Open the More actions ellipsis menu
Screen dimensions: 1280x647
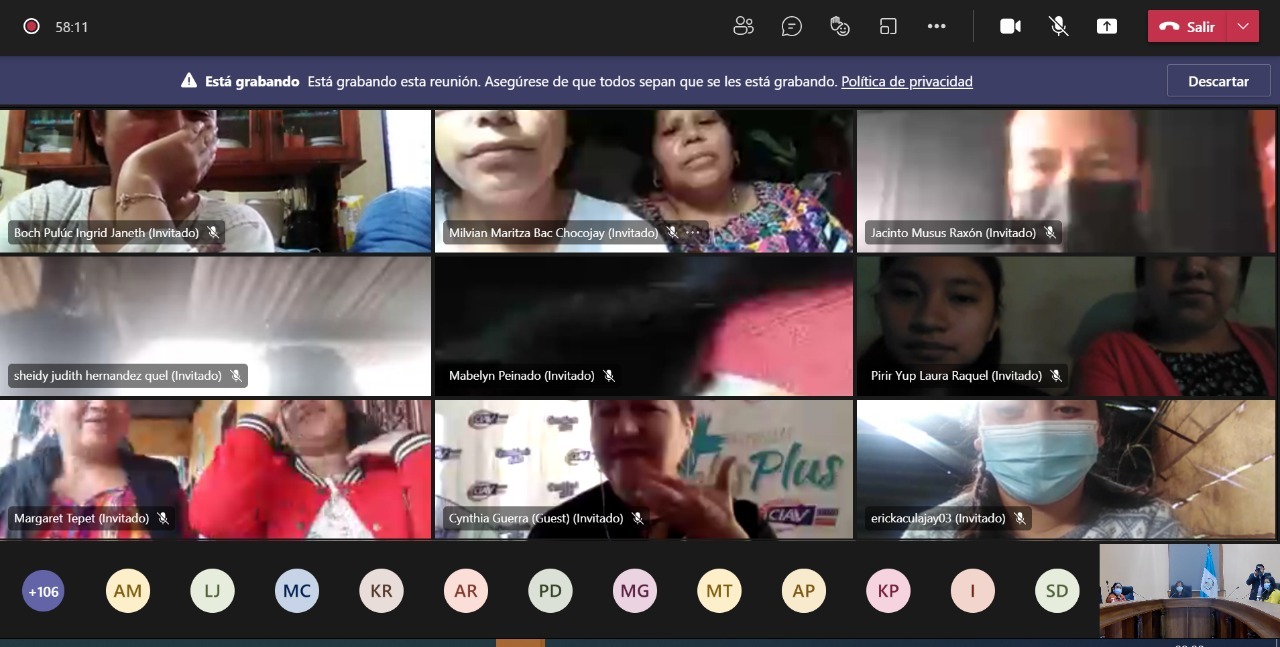pyautogui.click(x=936, y=27)
